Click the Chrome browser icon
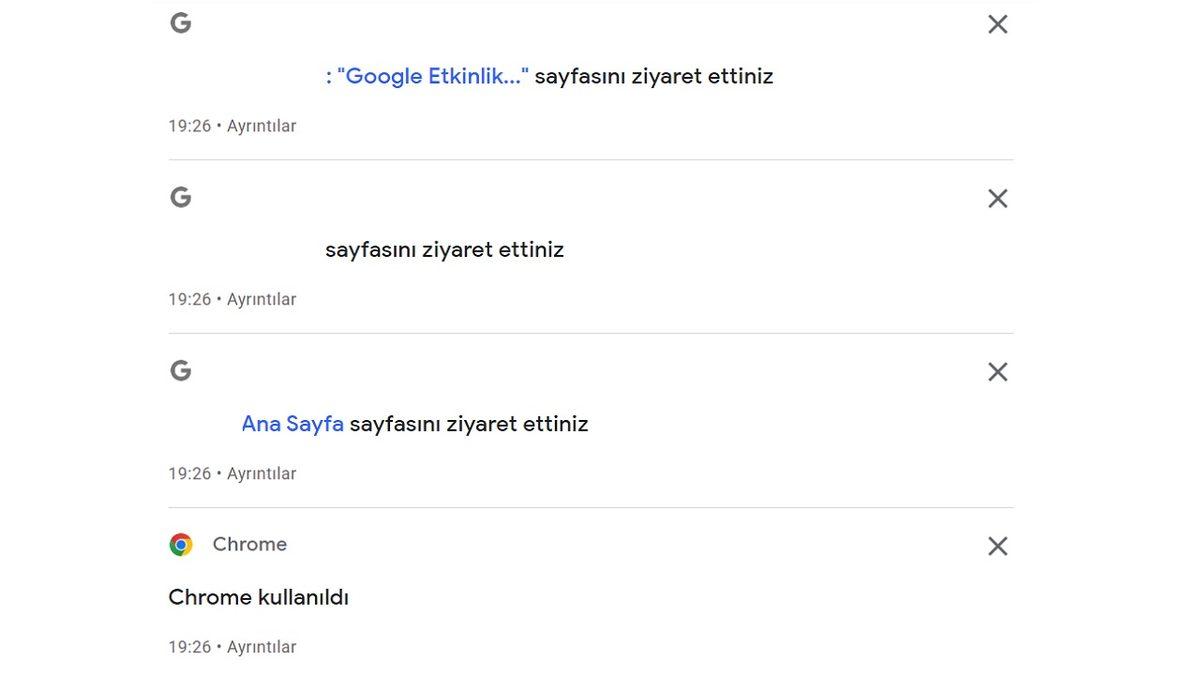Image resolution: width=1200 pixels, height=675 pixels. pyautogui.click(x=180, y=544)
